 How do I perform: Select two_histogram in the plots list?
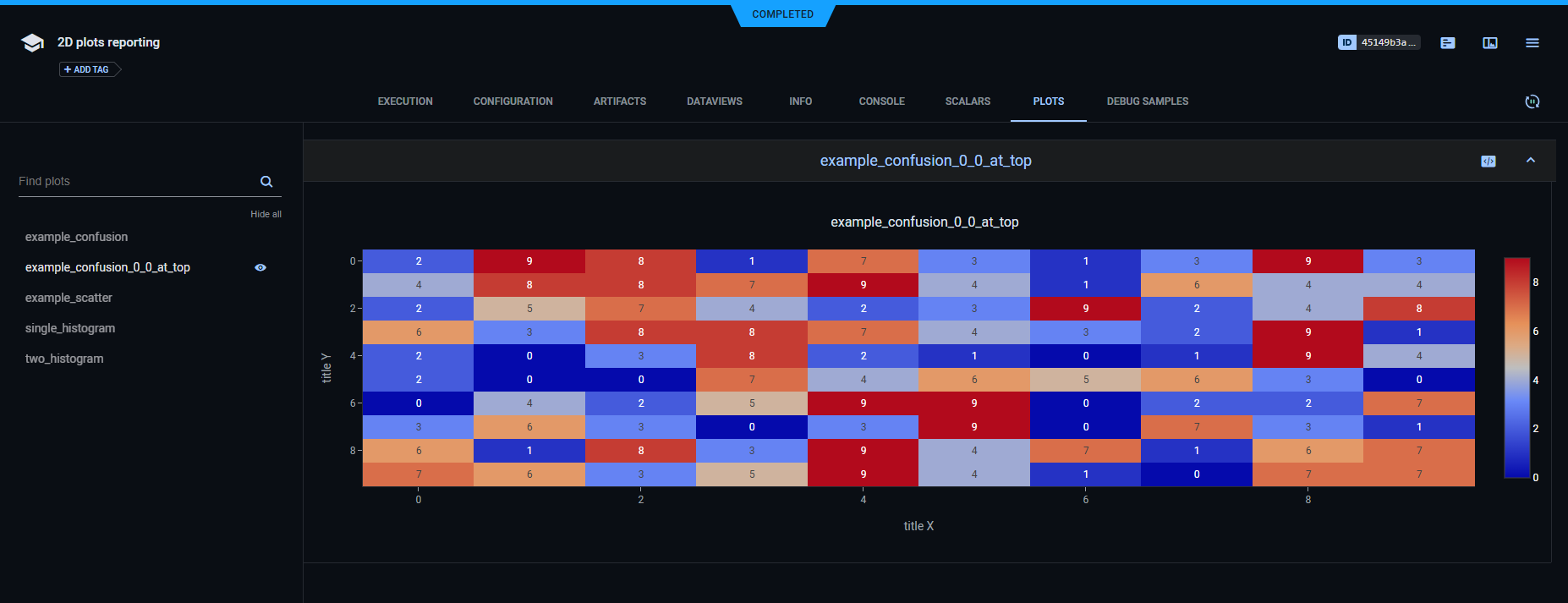64,359
